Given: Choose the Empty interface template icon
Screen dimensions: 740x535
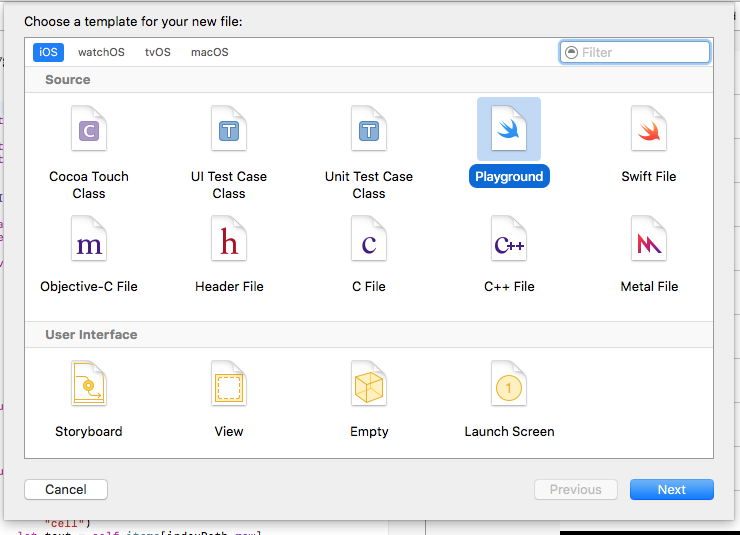Looking at the screenshot, I should pos(369,385).
